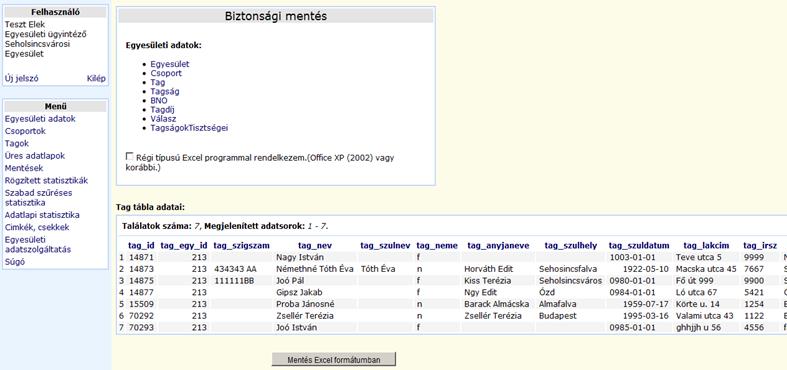Click the tag_irsz column header

click(x=760, y=245)
